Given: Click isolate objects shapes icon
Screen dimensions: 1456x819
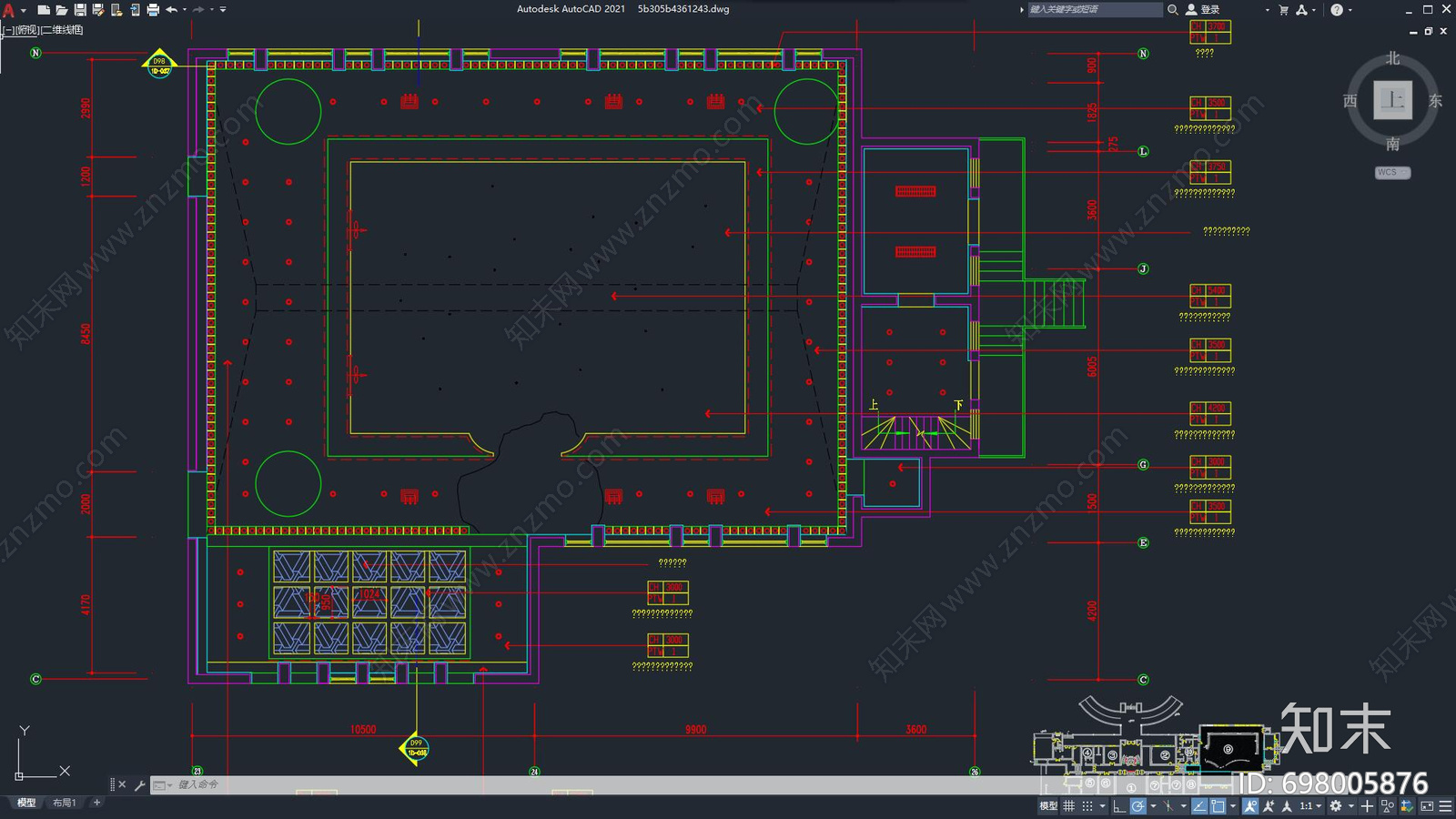Looking at the screenshot, I should 1388,805.
